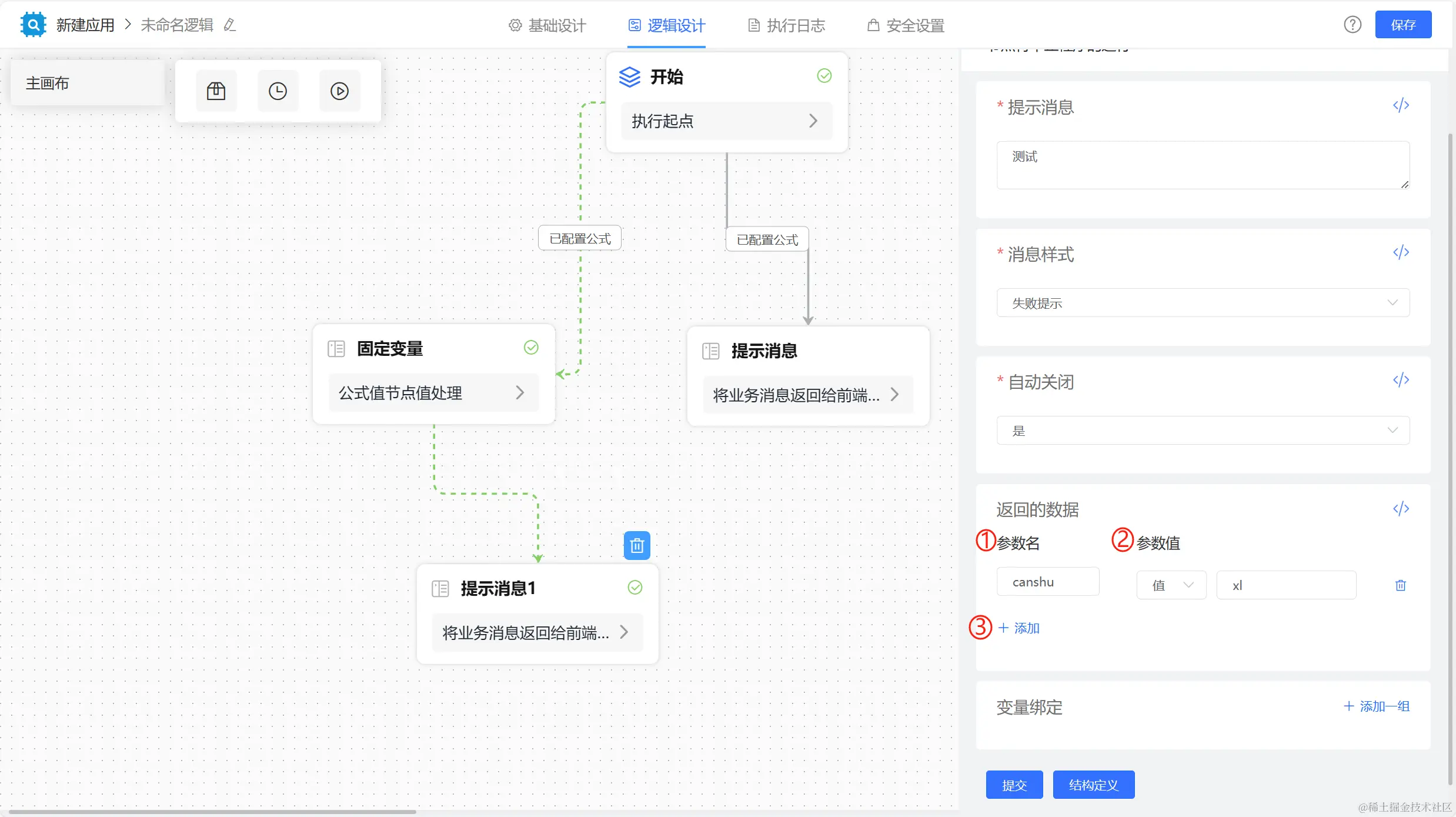Click the blue trash icon above 提示消息1

(x=636, y=546)
